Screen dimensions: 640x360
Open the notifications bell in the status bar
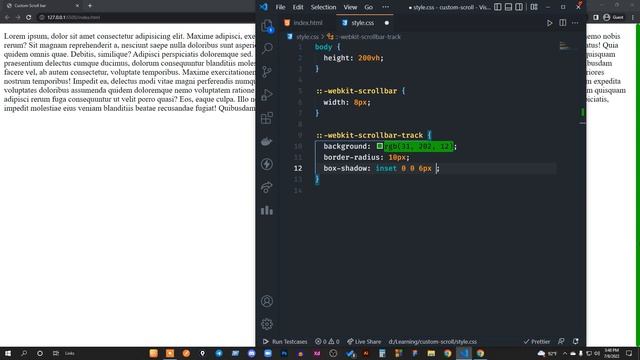pos(576,342)
